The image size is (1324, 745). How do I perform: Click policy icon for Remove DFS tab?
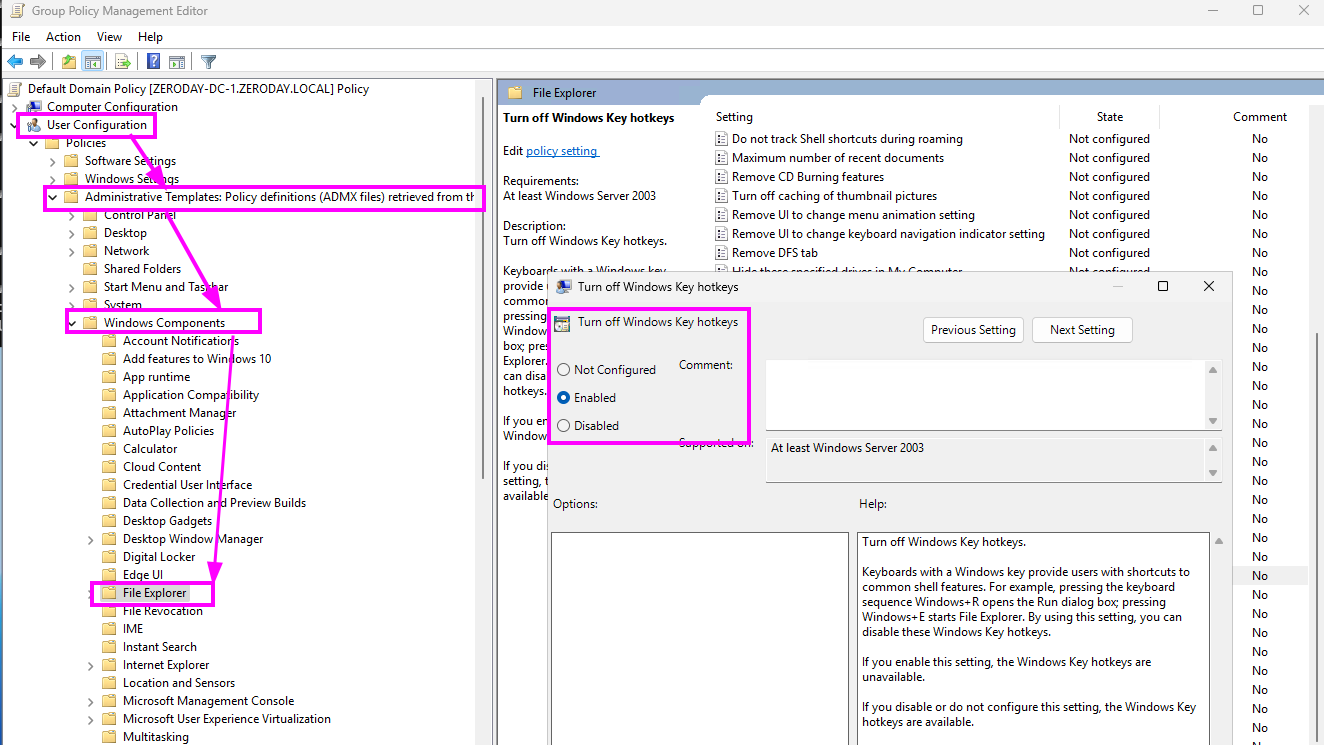721,253
